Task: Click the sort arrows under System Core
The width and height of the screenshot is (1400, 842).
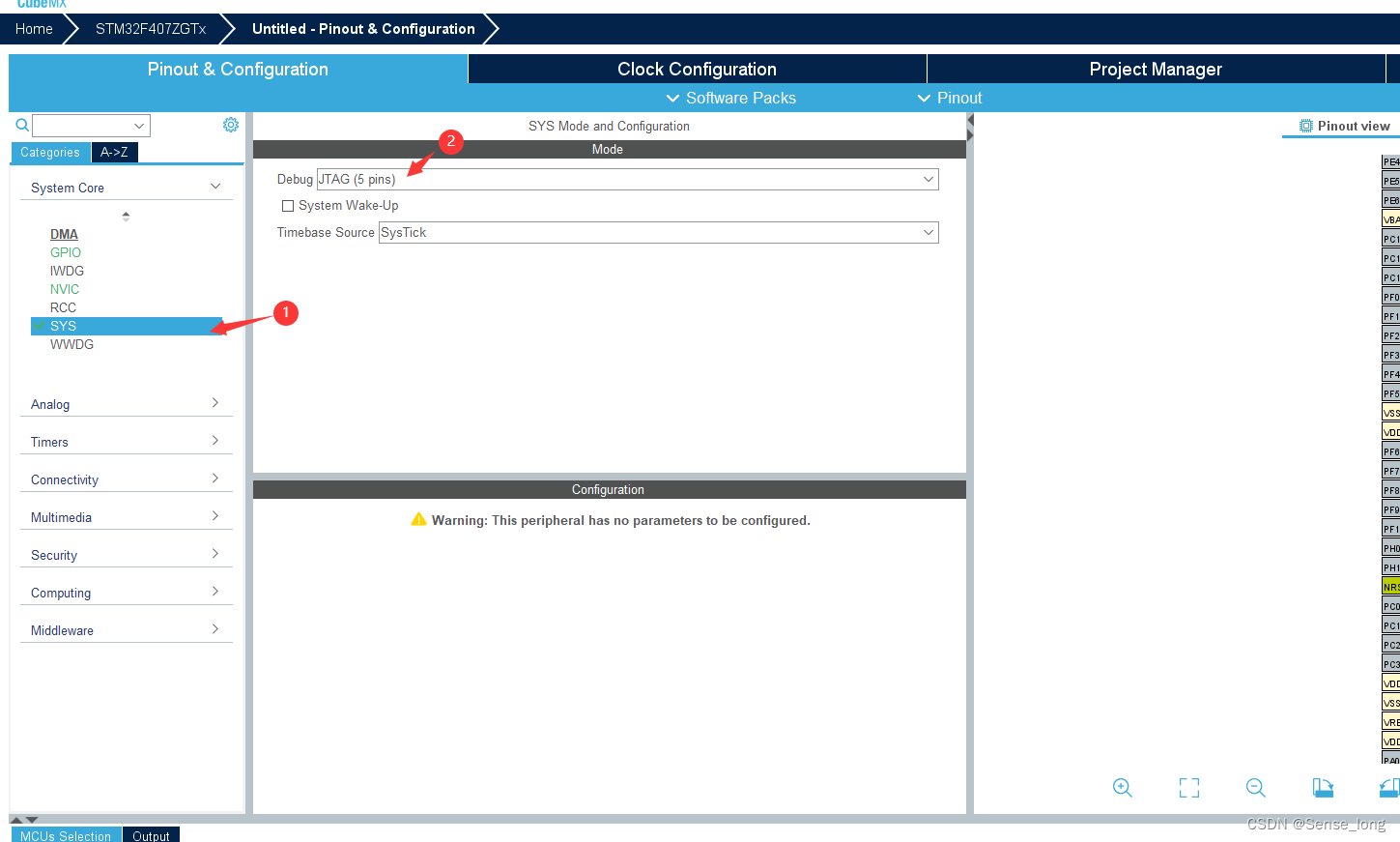Action: [126, 217]
